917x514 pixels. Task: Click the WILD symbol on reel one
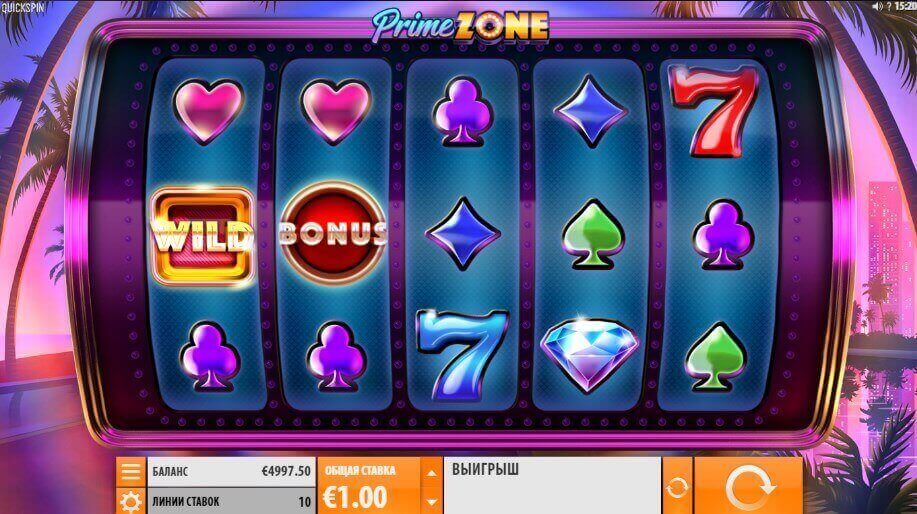tap(203, 236)
